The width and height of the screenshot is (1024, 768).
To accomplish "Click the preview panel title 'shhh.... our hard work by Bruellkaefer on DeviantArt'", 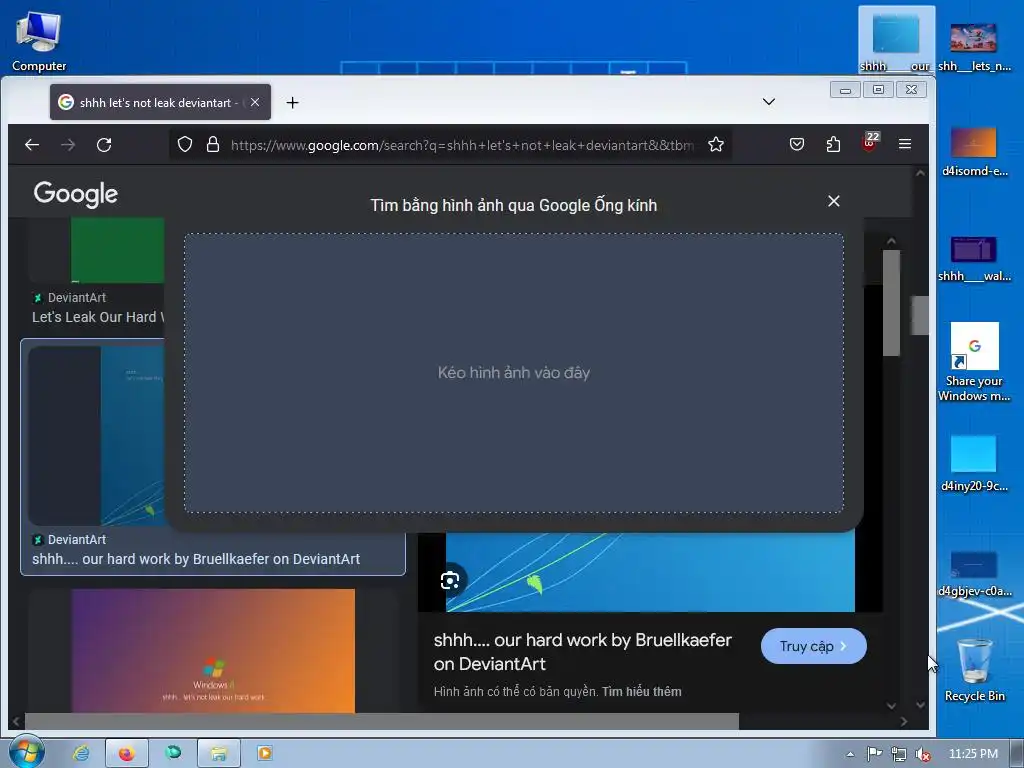I will tap(583, 652).
